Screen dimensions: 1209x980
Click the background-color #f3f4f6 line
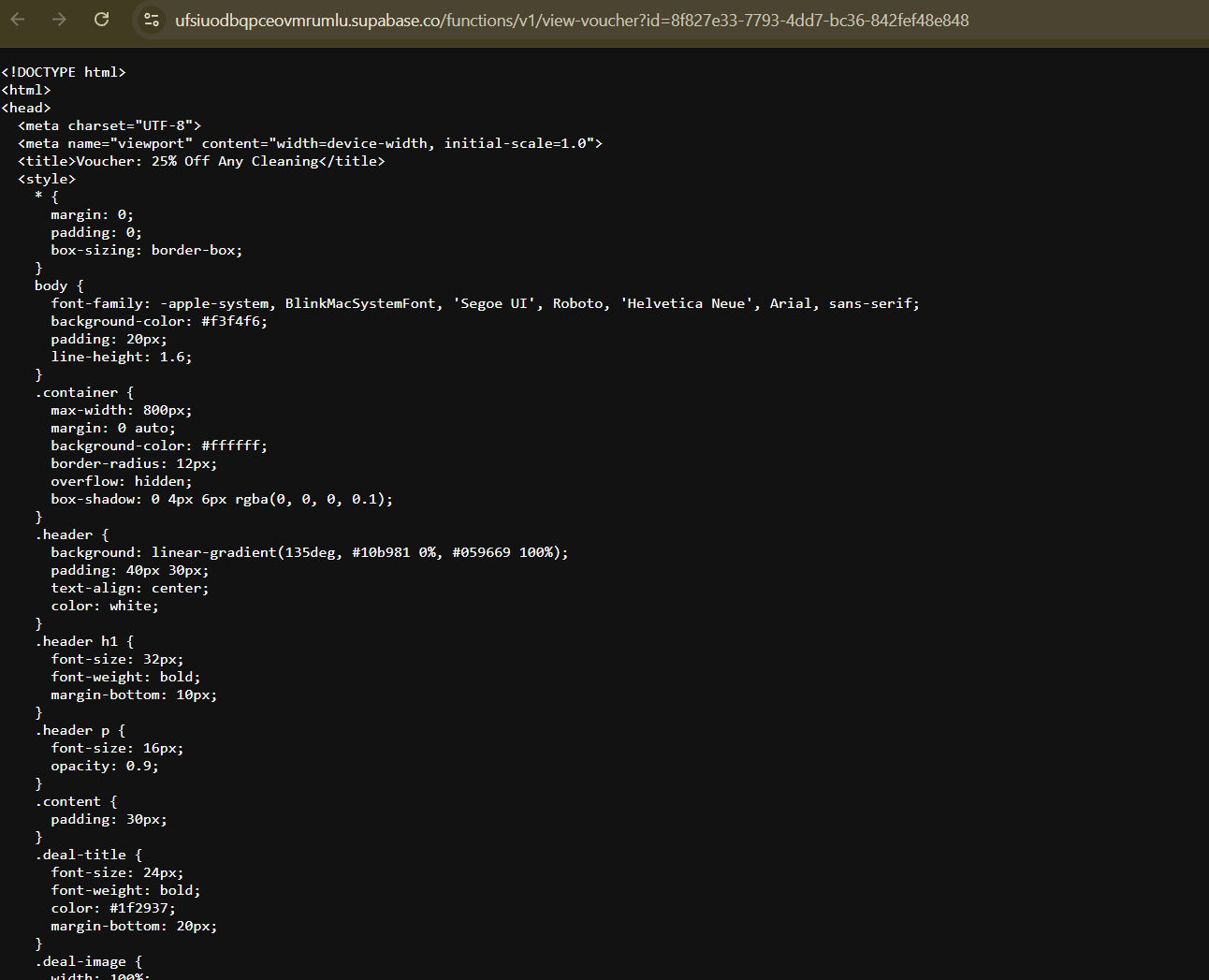click(x=159, y=321)
